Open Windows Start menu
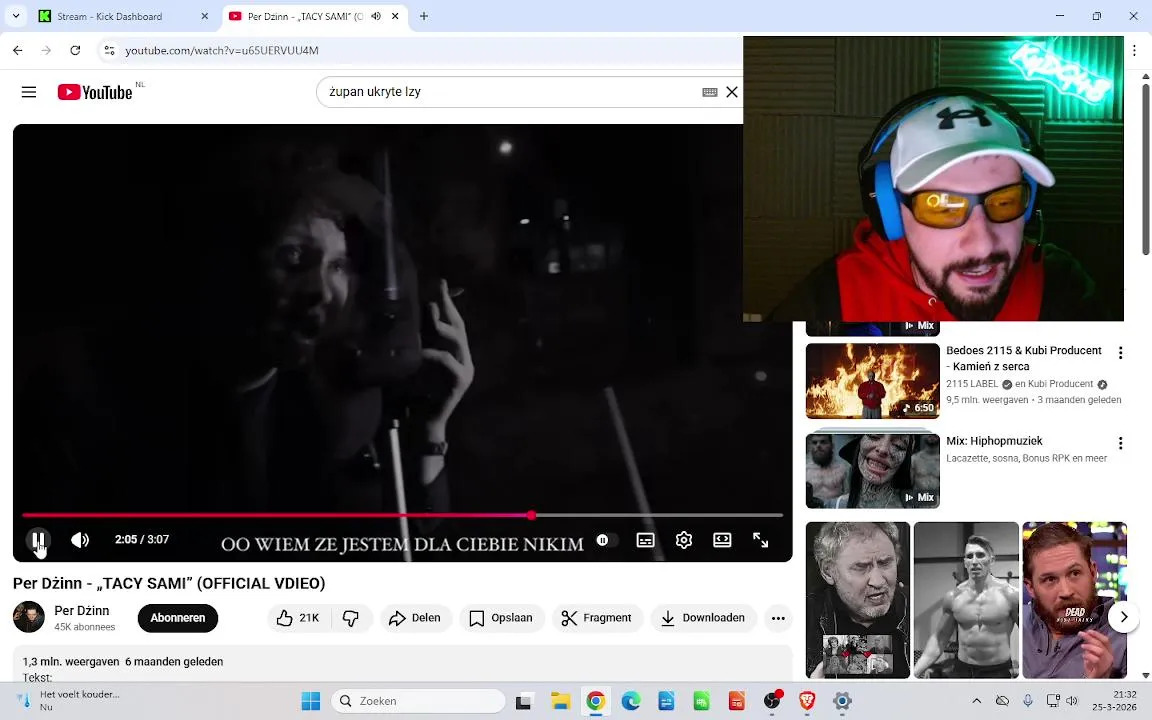The width and height of the screenshot is (1152, 720). (311, 701)
